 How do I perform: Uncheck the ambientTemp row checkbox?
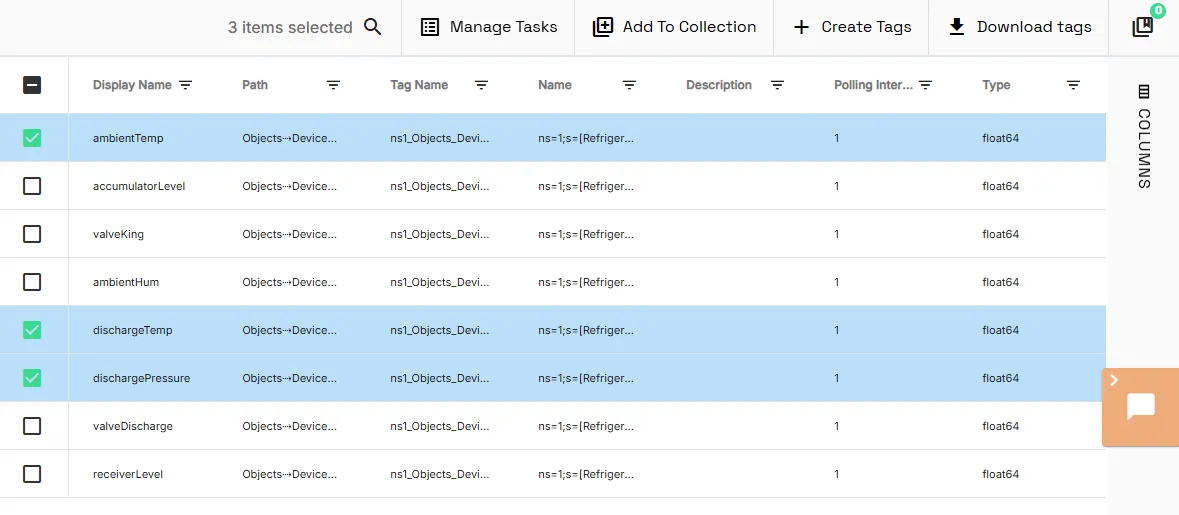32,138
